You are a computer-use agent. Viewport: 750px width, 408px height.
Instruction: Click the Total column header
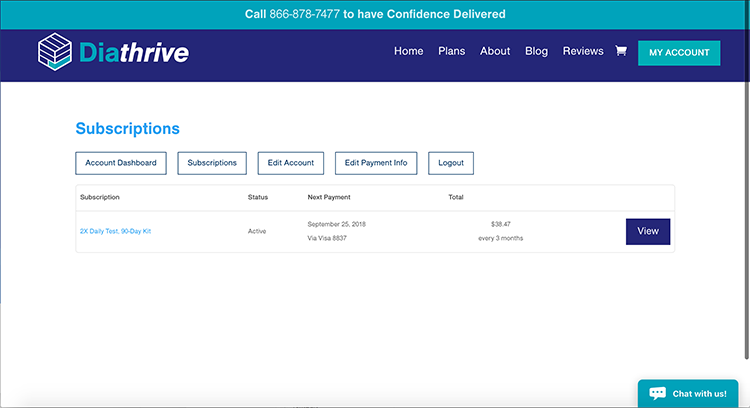tap(456, 197)
